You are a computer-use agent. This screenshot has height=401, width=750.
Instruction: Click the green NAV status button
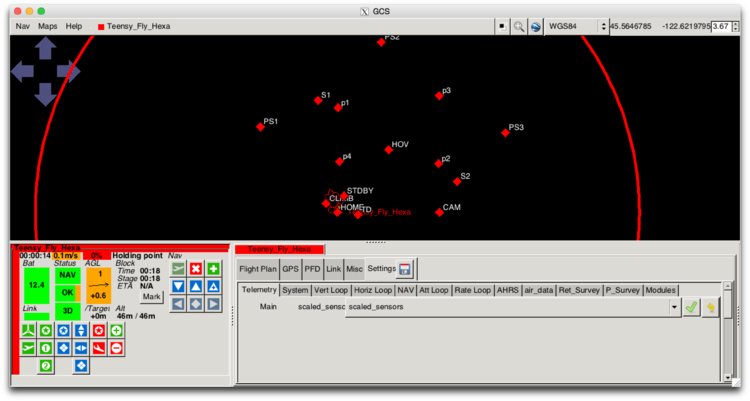[67, 275]
